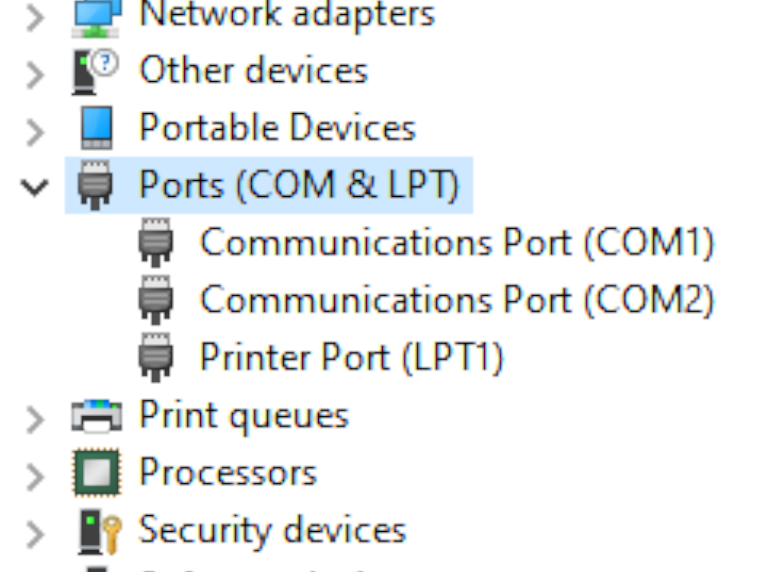Expand the Other devices category
This screenshot has width=780, height=572.
[35, 75]
